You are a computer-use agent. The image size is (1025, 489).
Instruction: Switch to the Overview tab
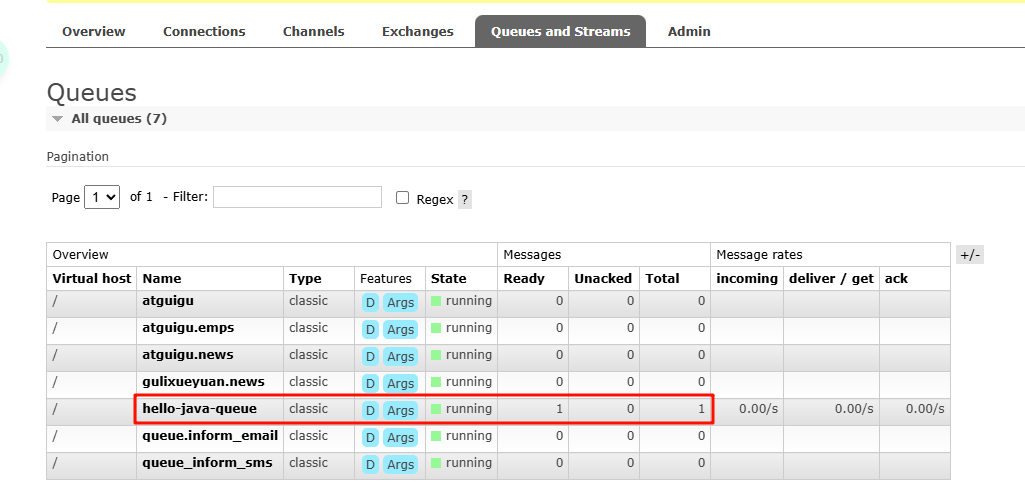click(94, 31)
